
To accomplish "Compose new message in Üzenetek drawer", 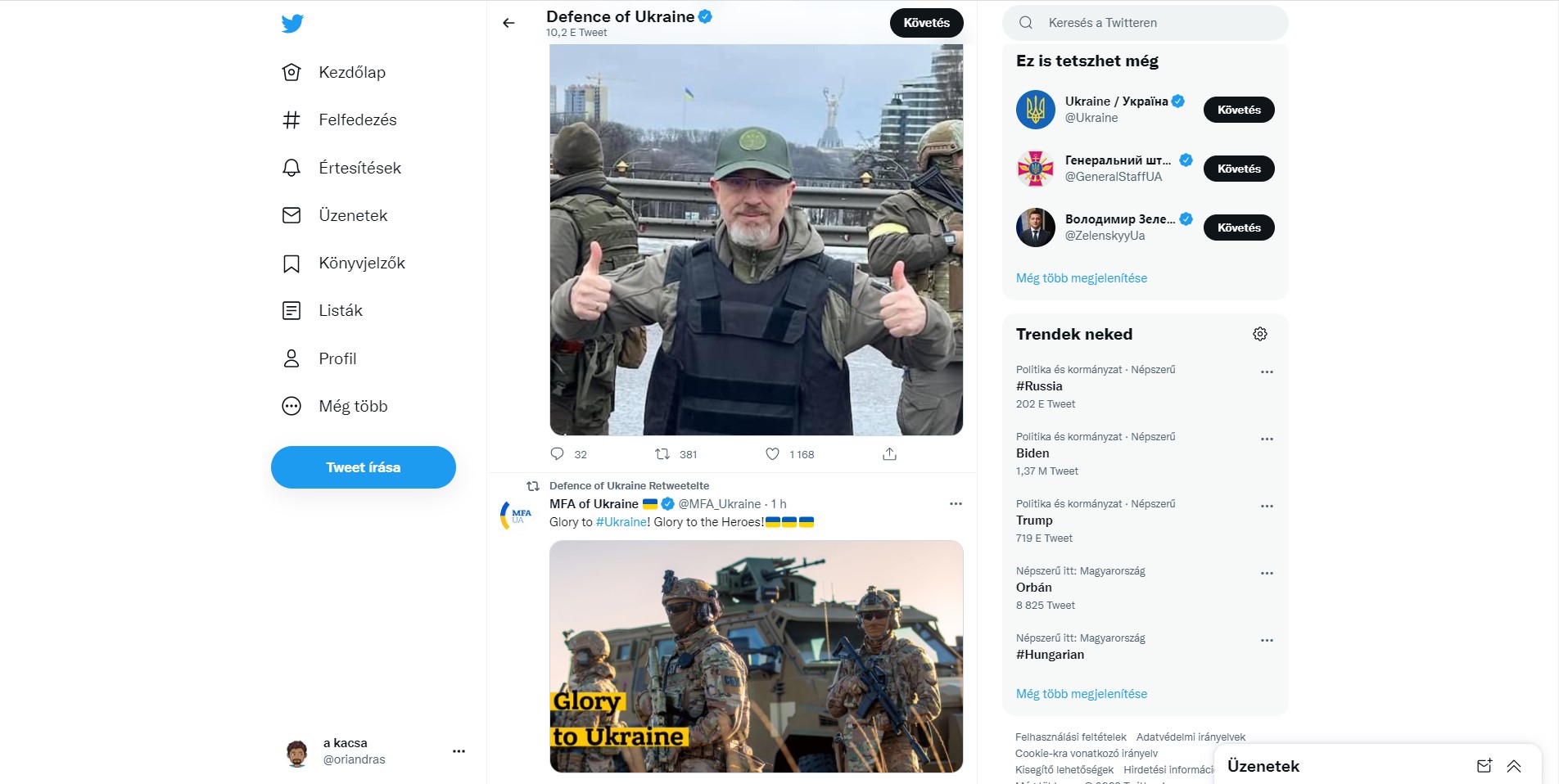I will click(1484, 766).
